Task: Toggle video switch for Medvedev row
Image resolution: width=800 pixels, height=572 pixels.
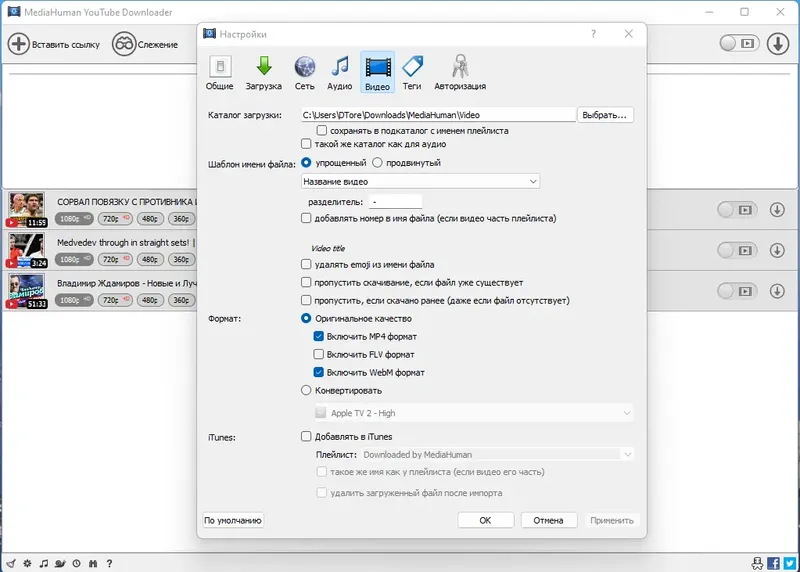Action: [x=737, y=250]
